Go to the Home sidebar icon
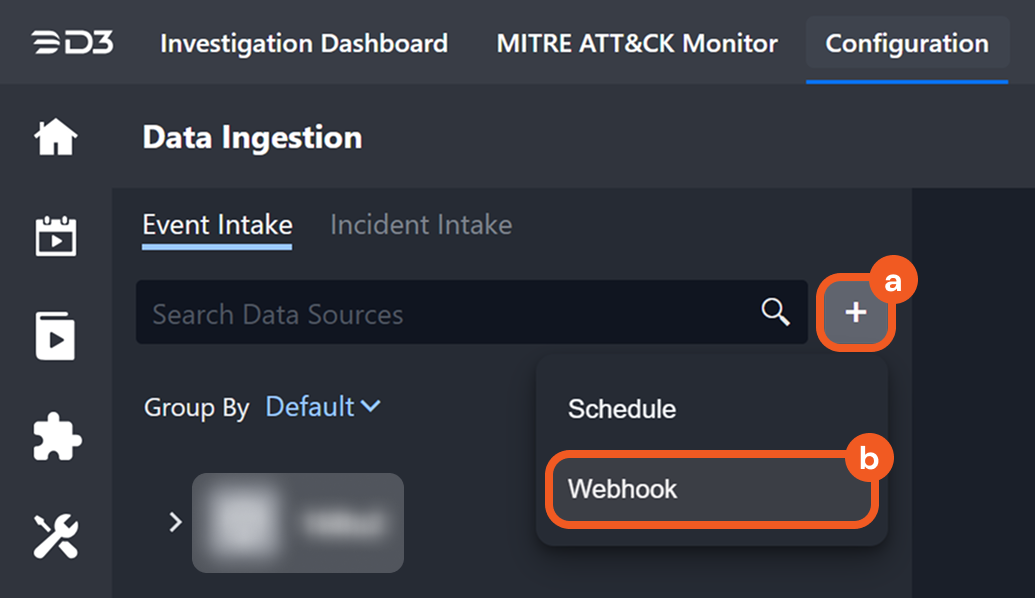This screenshot has height=598, width=1035. pos(56,137)
